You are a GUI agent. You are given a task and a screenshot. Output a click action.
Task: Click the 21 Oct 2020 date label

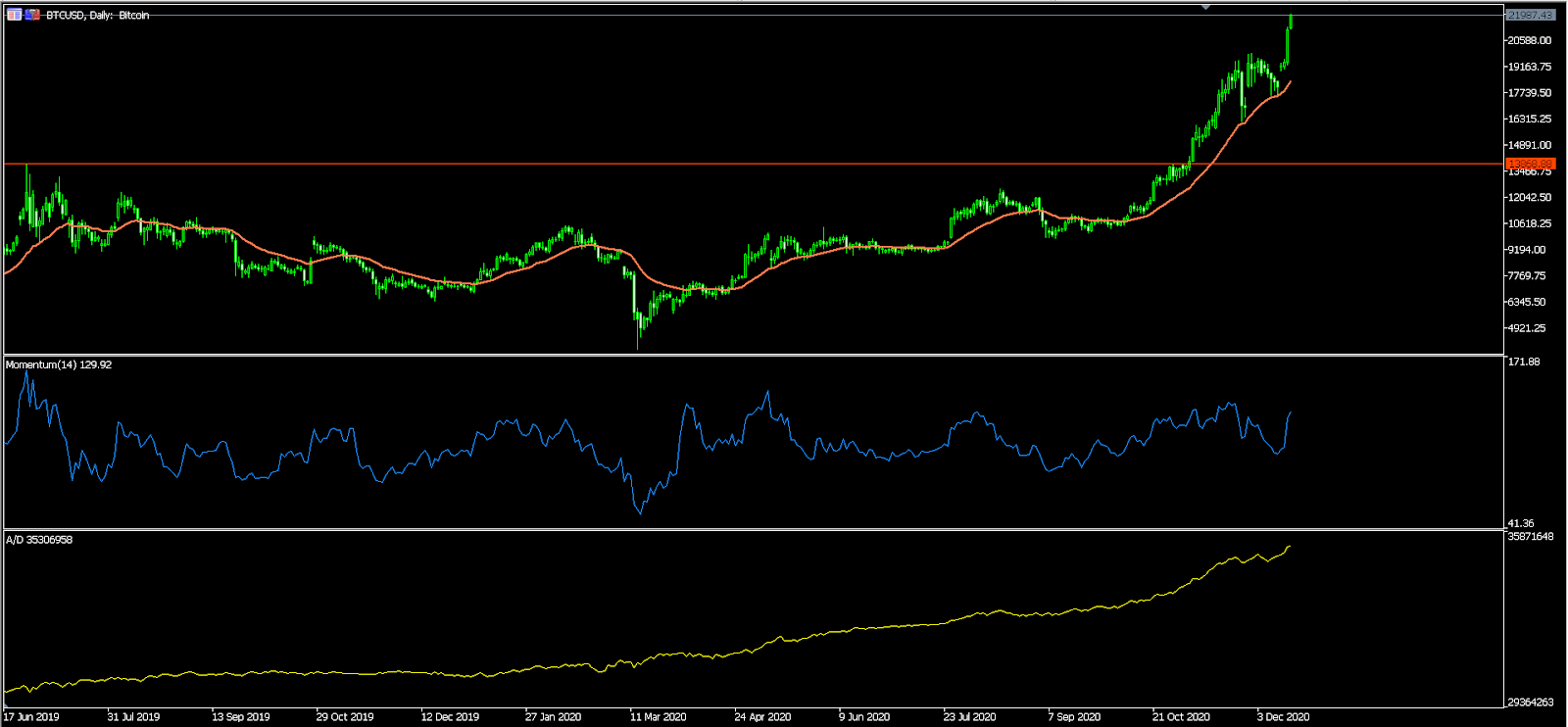[x=1181, y=716]
